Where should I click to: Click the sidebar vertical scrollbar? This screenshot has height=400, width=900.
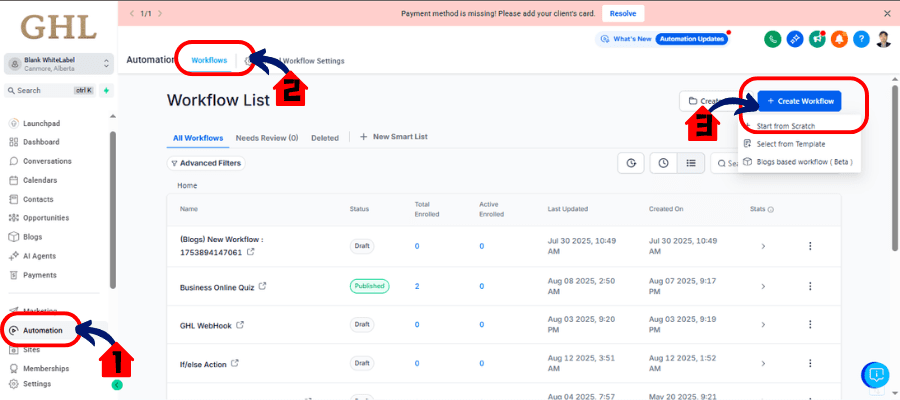[114, 209]
